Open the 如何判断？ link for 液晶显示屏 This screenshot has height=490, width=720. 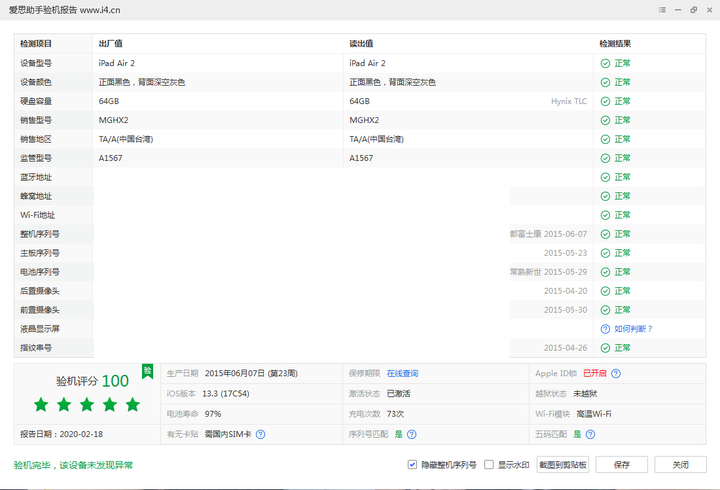[633, 329]
